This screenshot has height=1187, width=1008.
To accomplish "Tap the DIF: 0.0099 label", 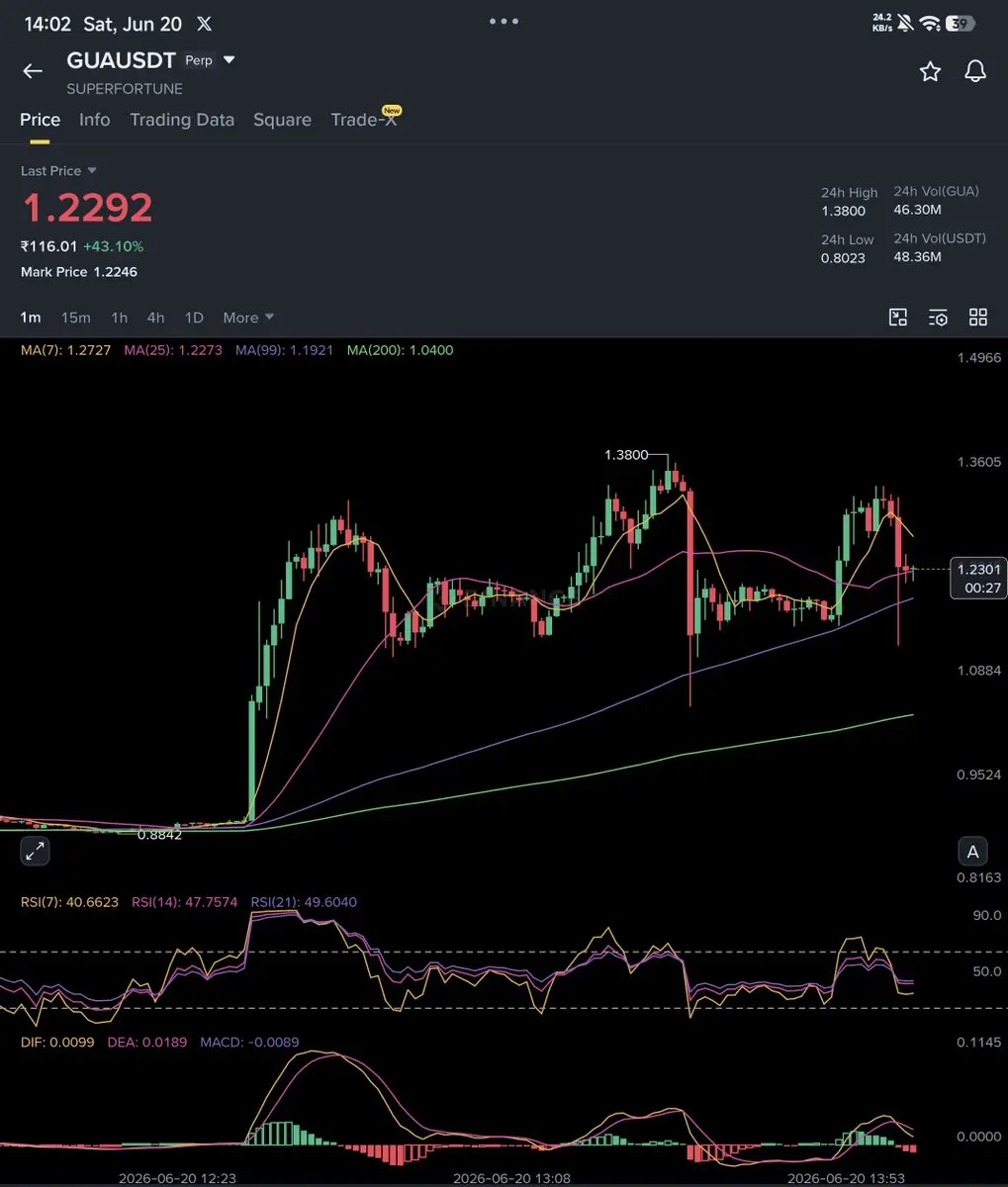I will (x=57, y=1043).
